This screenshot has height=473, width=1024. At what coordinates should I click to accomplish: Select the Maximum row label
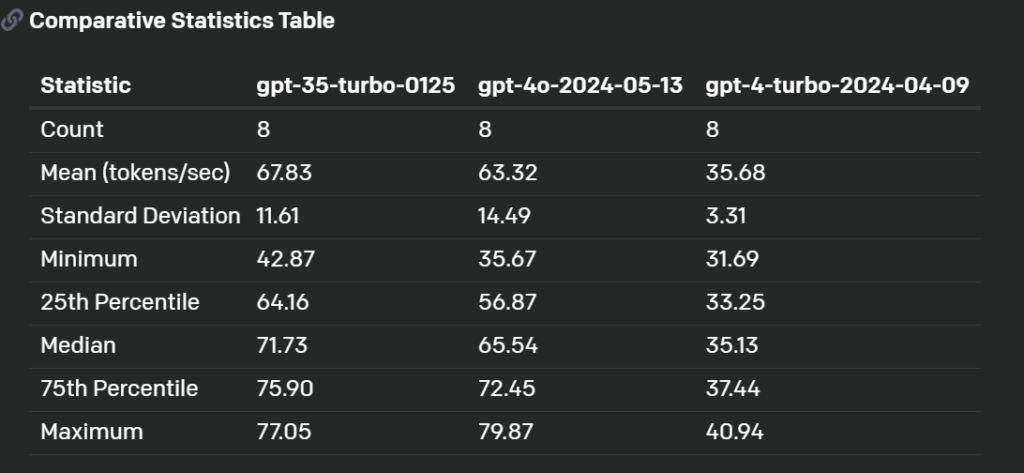coord(91,432)
